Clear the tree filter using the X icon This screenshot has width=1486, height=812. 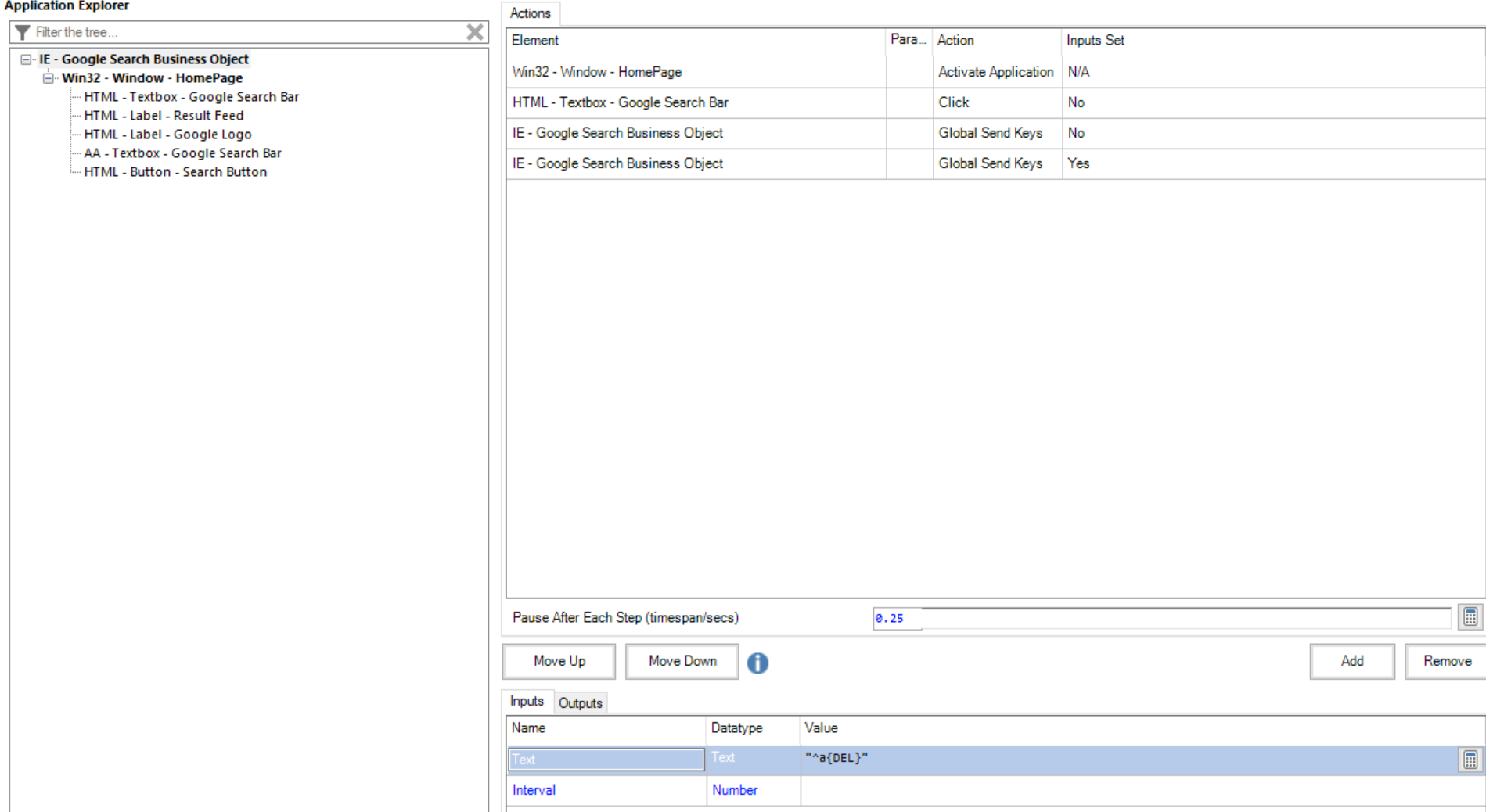pos(473,32)
